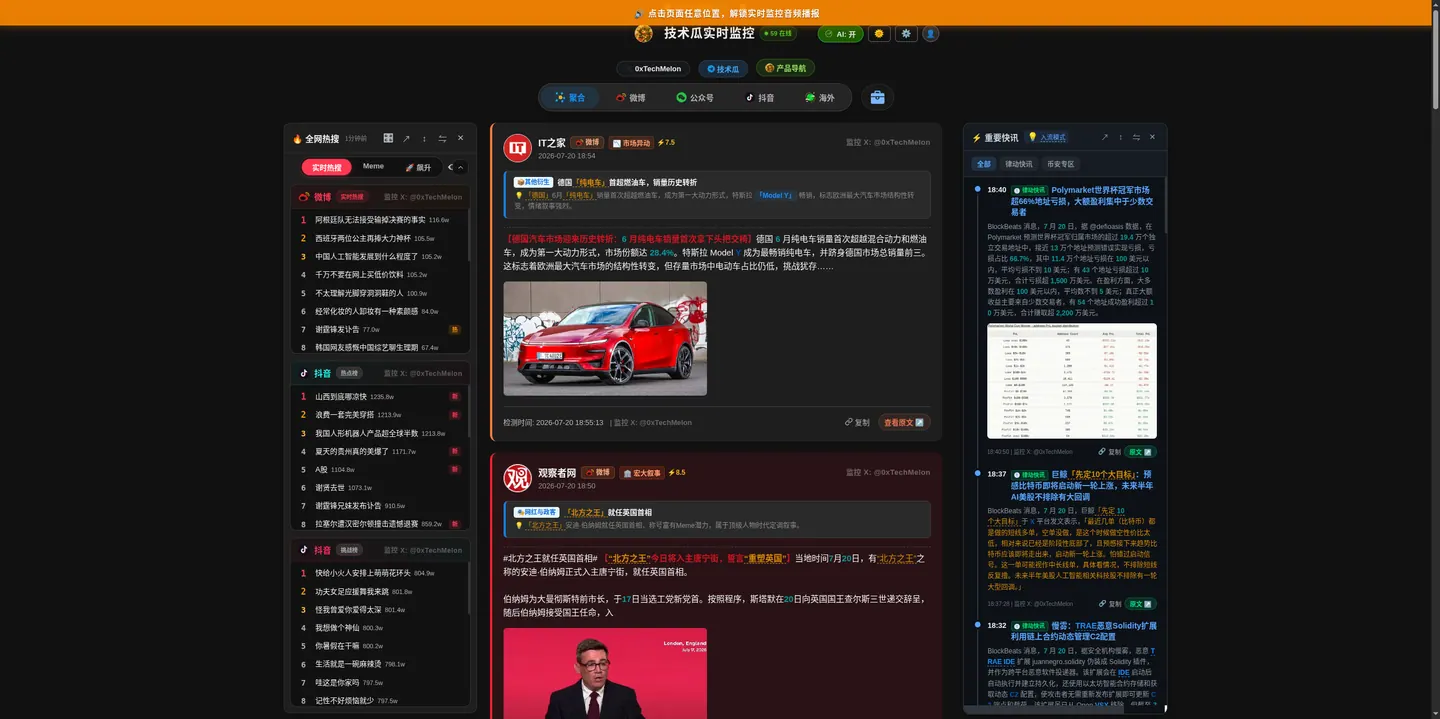Open the Polymarket data table image

coord(1072,380)
